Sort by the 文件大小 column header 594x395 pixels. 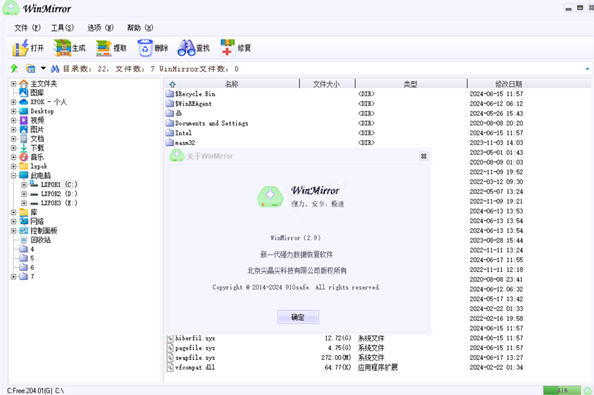coord(327,84)
